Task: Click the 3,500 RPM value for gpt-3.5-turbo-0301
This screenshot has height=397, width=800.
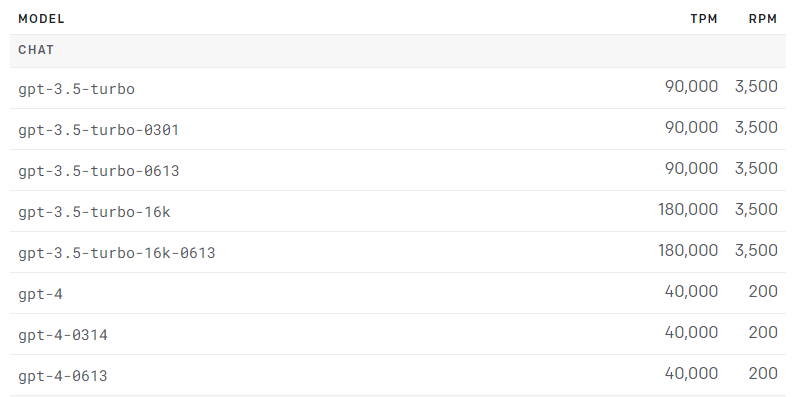Action: coord(756,128)
